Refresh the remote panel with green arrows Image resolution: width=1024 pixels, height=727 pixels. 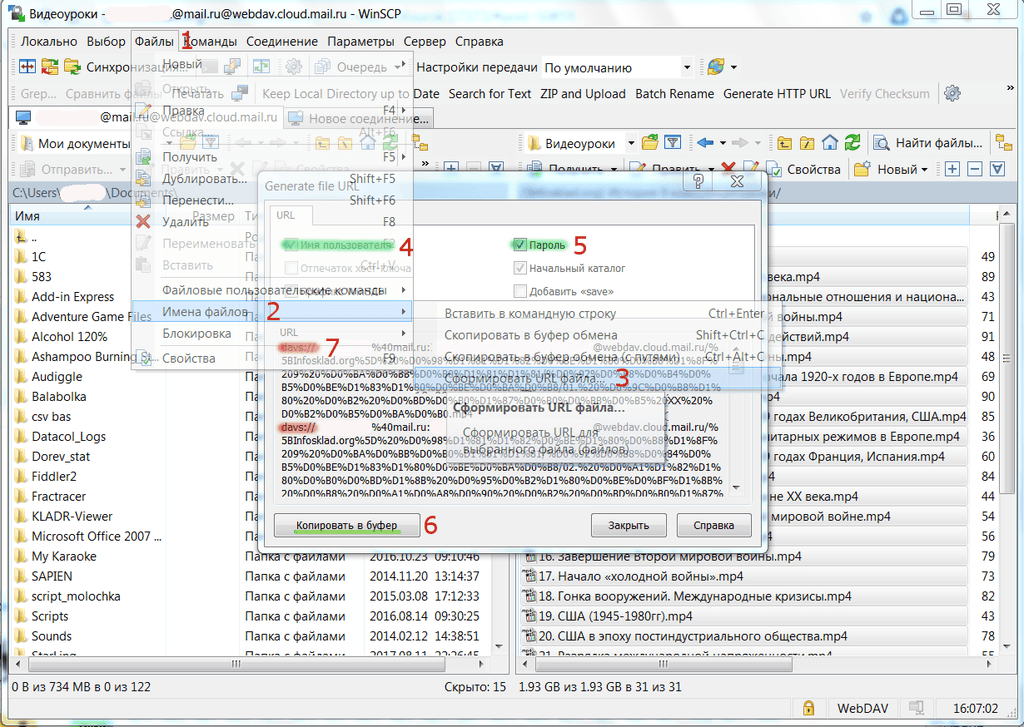point(852,142)
